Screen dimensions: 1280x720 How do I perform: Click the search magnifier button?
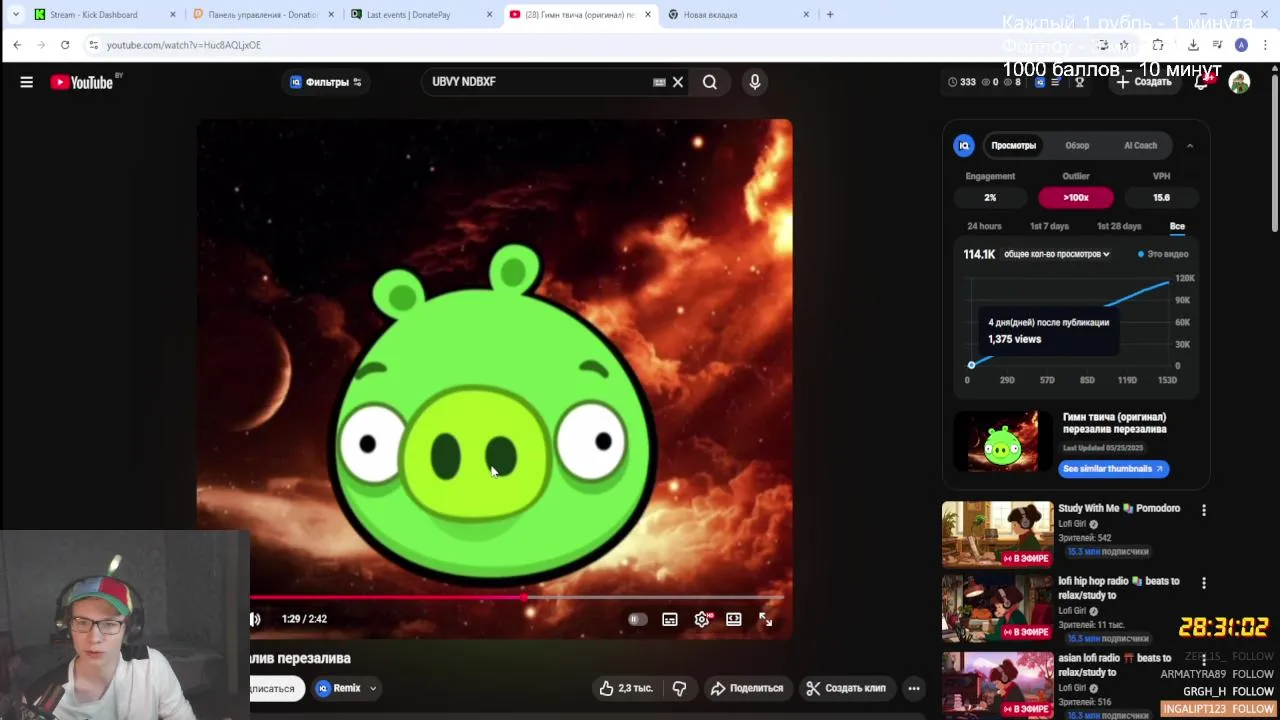coord(710,82)
